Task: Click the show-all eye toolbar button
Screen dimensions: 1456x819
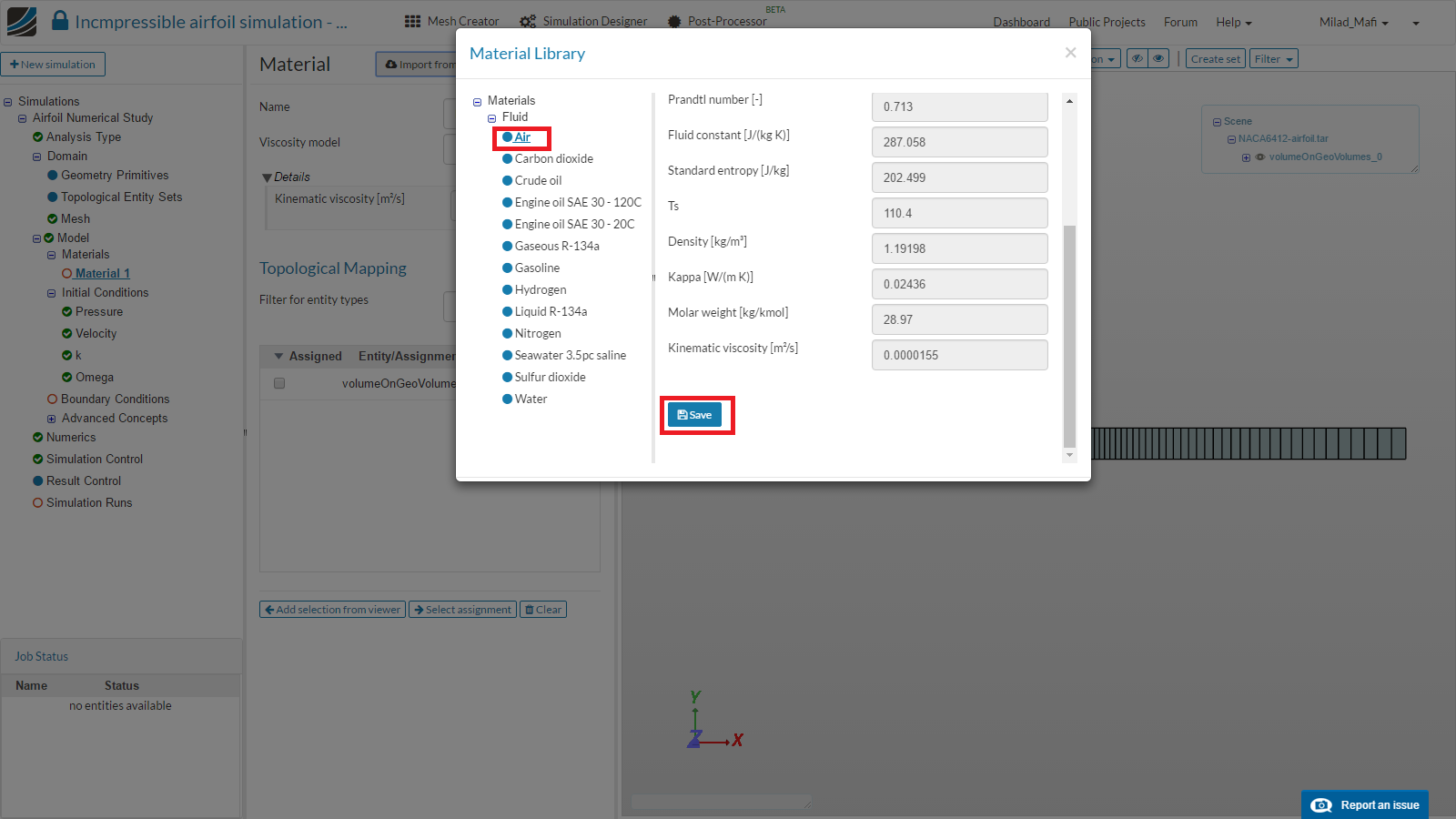Action: (x=1158, y=59)
